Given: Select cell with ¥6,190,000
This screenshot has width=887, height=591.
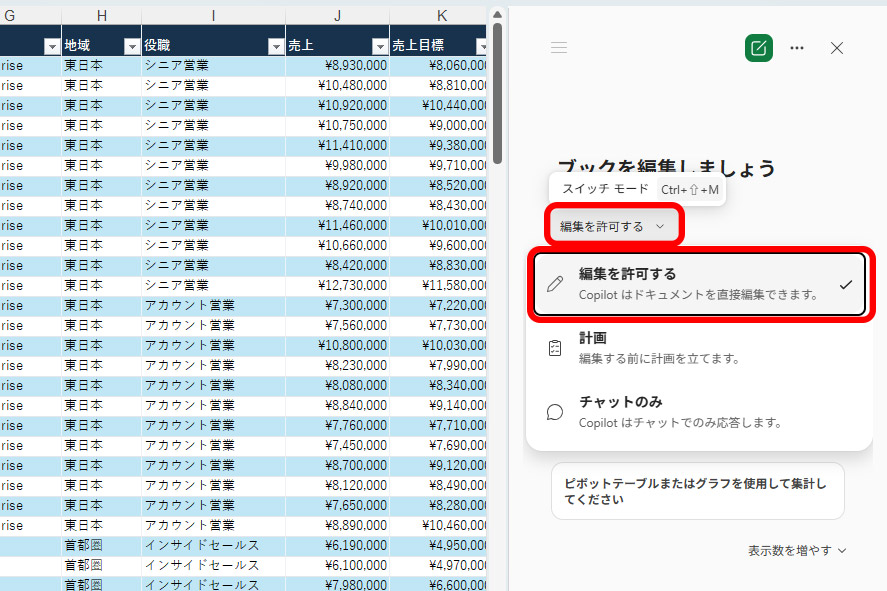Looking at the screenshot, I should click(338, 546).
